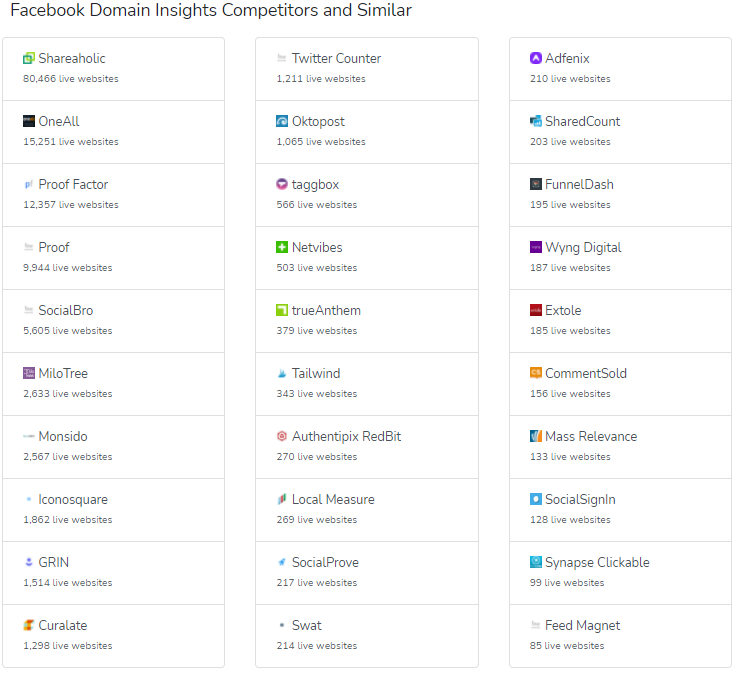Open the Proof link with 9,944 websites
This screenshot has height=680, width=740.
54,248
